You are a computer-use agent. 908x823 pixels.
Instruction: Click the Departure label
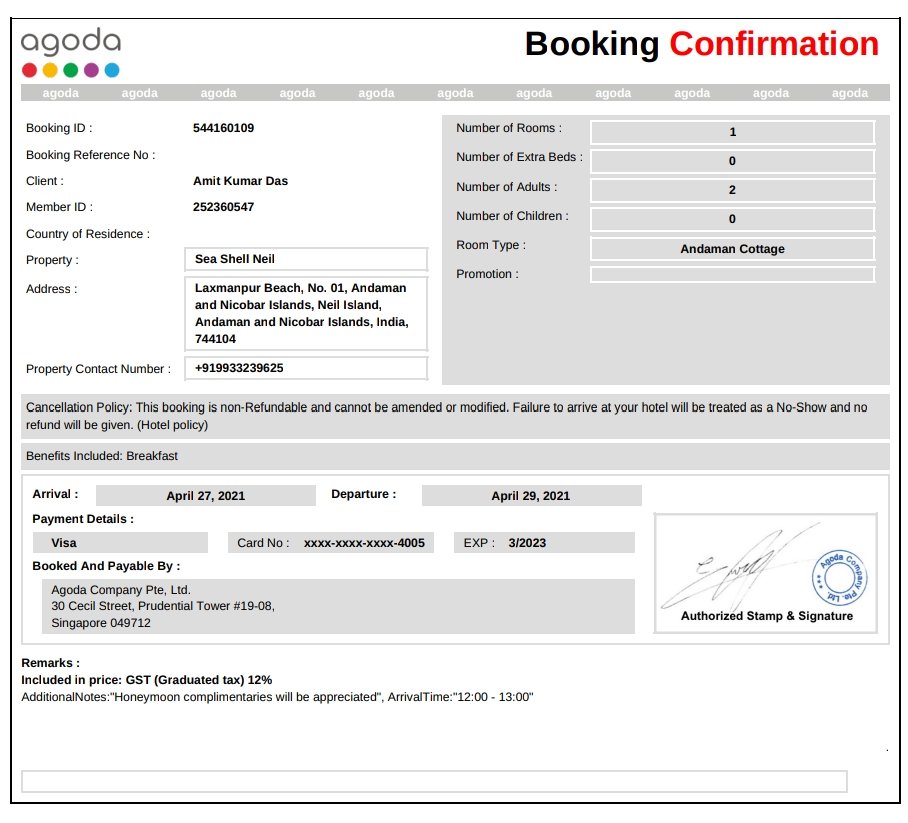pos(364,494)
